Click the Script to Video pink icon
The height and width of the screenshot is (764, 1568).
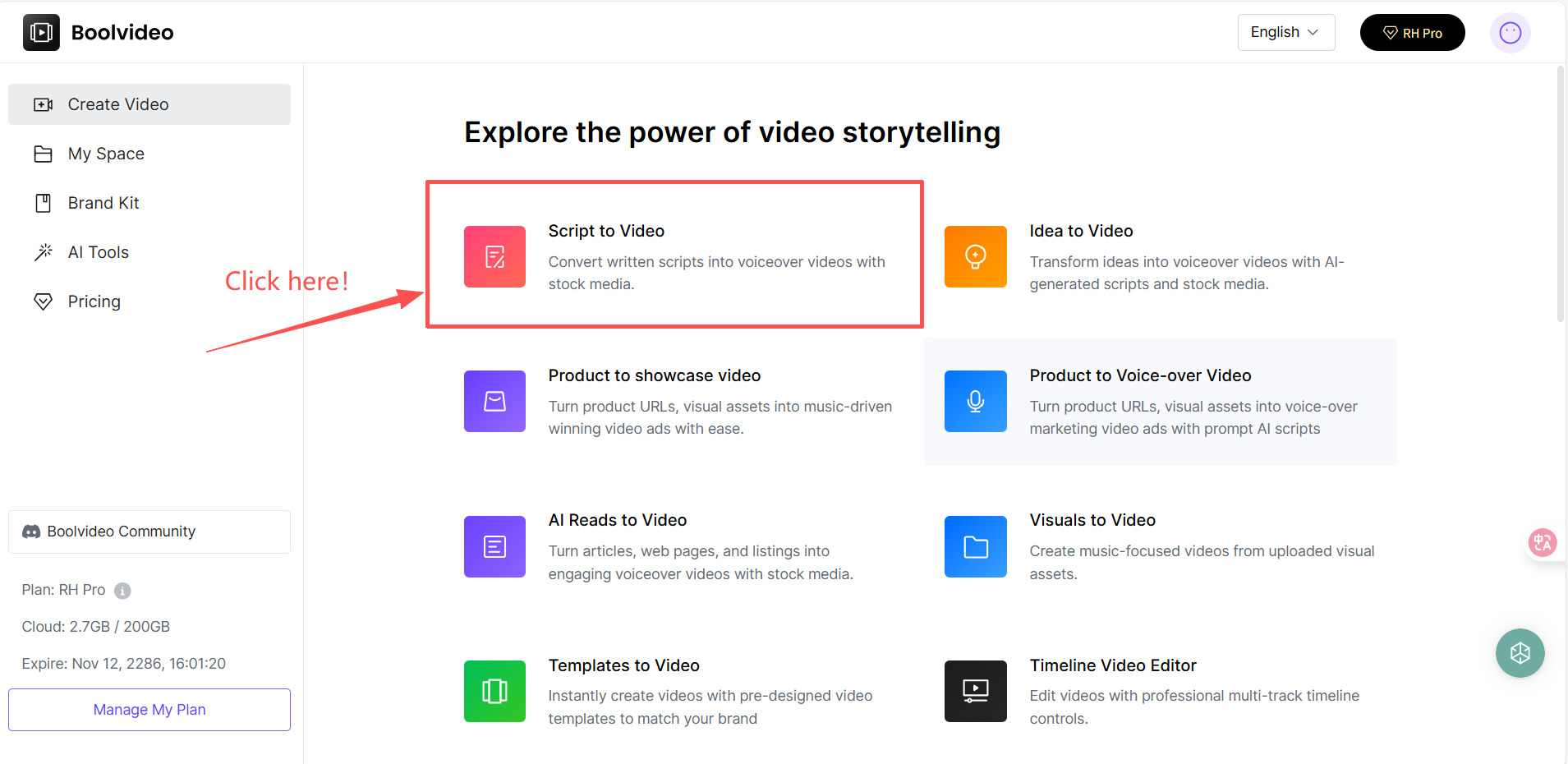pos(494,256)
